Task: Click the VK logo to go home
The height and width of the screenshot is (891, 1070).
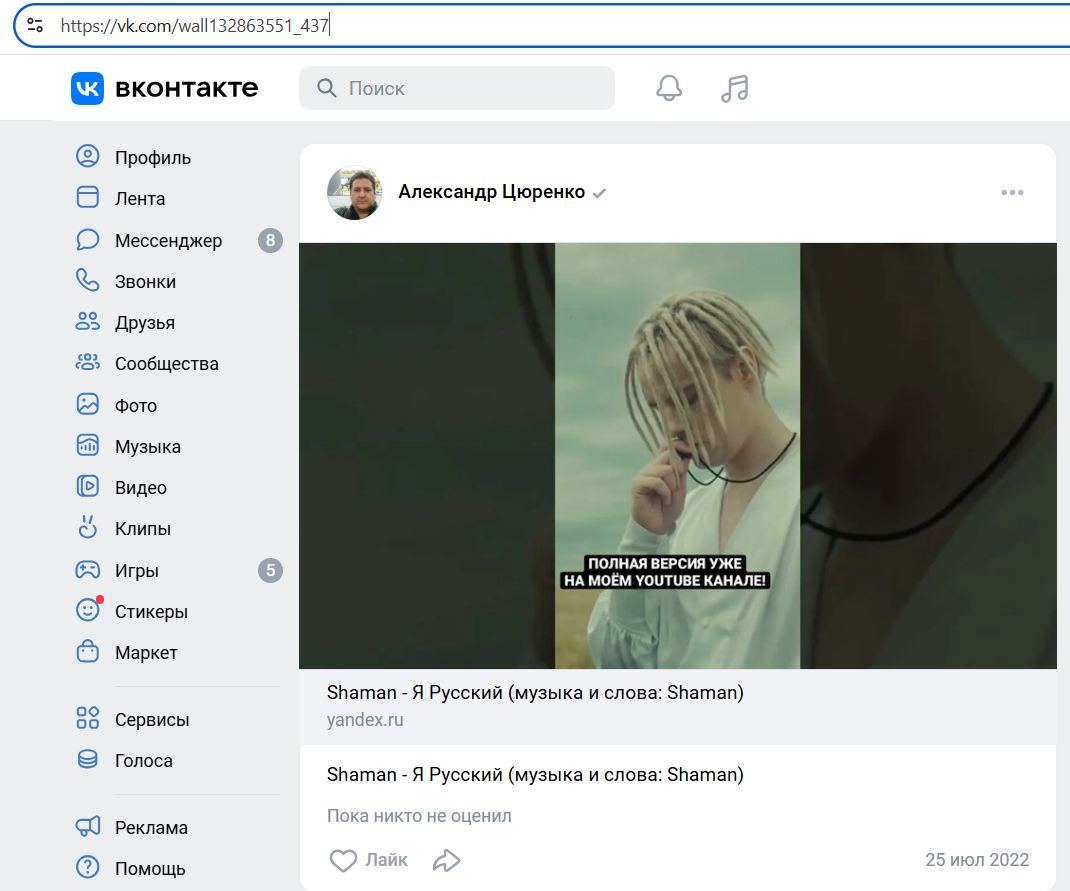Action: [x=88, y=88]
